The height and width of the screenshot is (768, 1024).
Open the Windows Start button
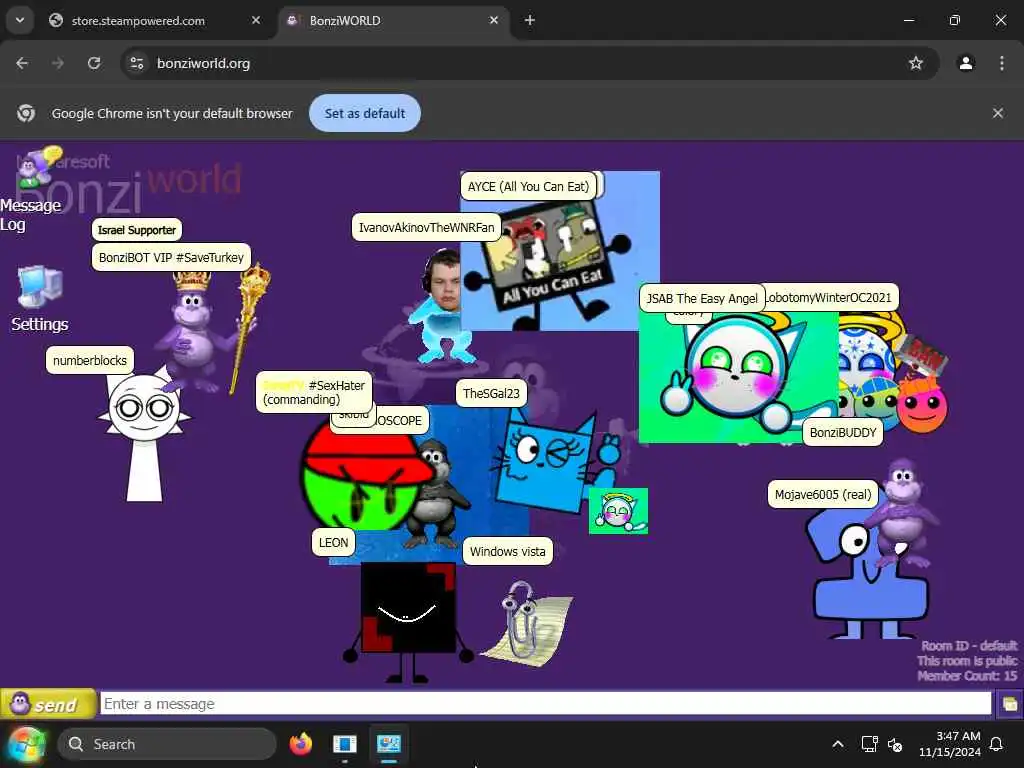pyautogui.click(x=27, y=744)
